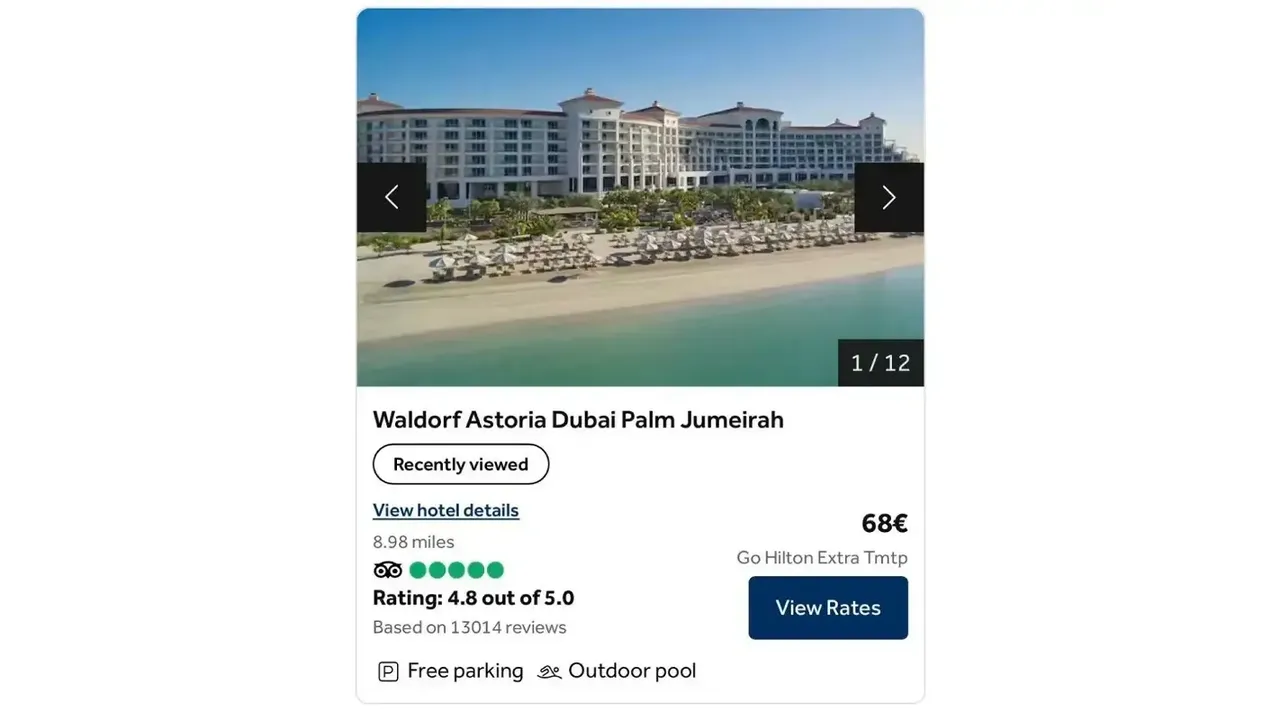Screen dimensions: 1280x720
Task: Click the first green rating circle
Action: click(418, 570)
